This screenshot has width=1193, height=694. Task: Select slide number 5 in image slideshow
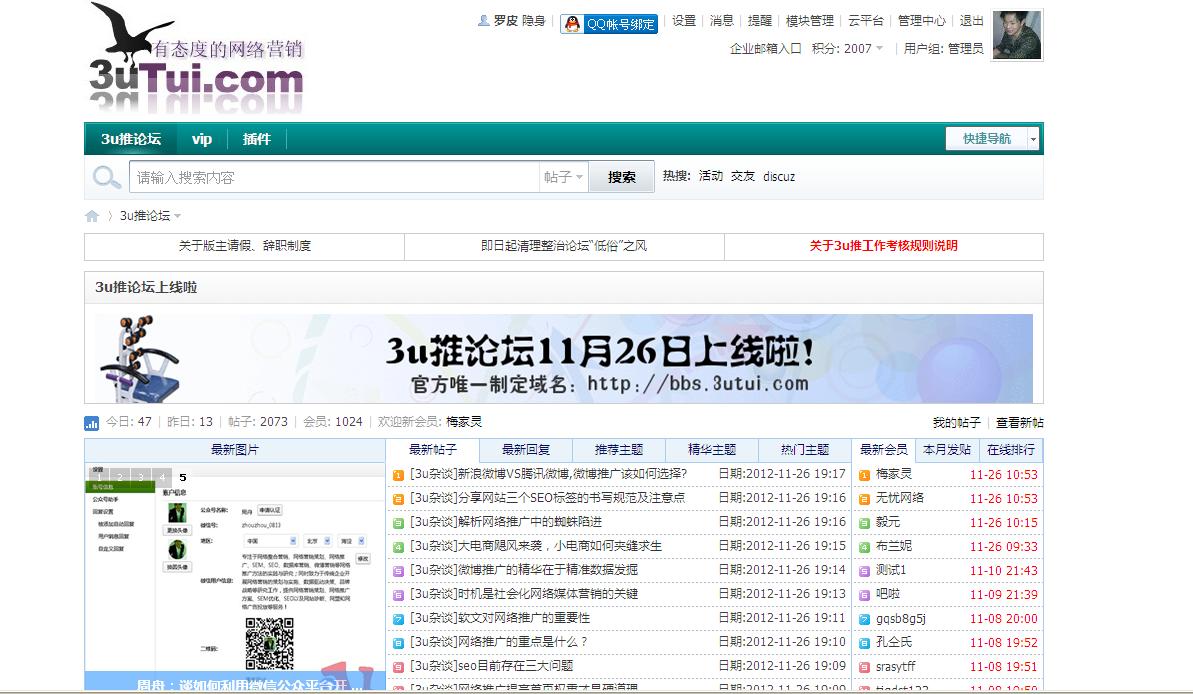tap(183, 477)
